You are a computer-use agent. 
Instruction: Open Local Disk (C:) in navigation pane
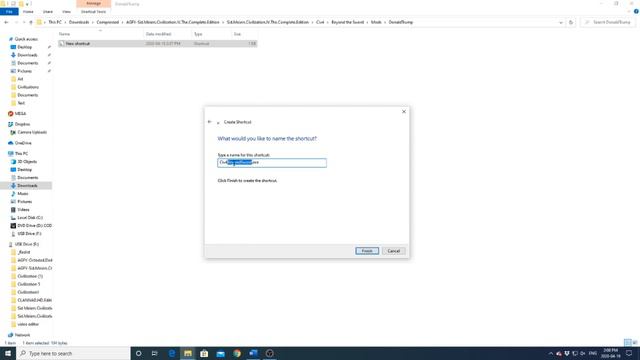29,218
